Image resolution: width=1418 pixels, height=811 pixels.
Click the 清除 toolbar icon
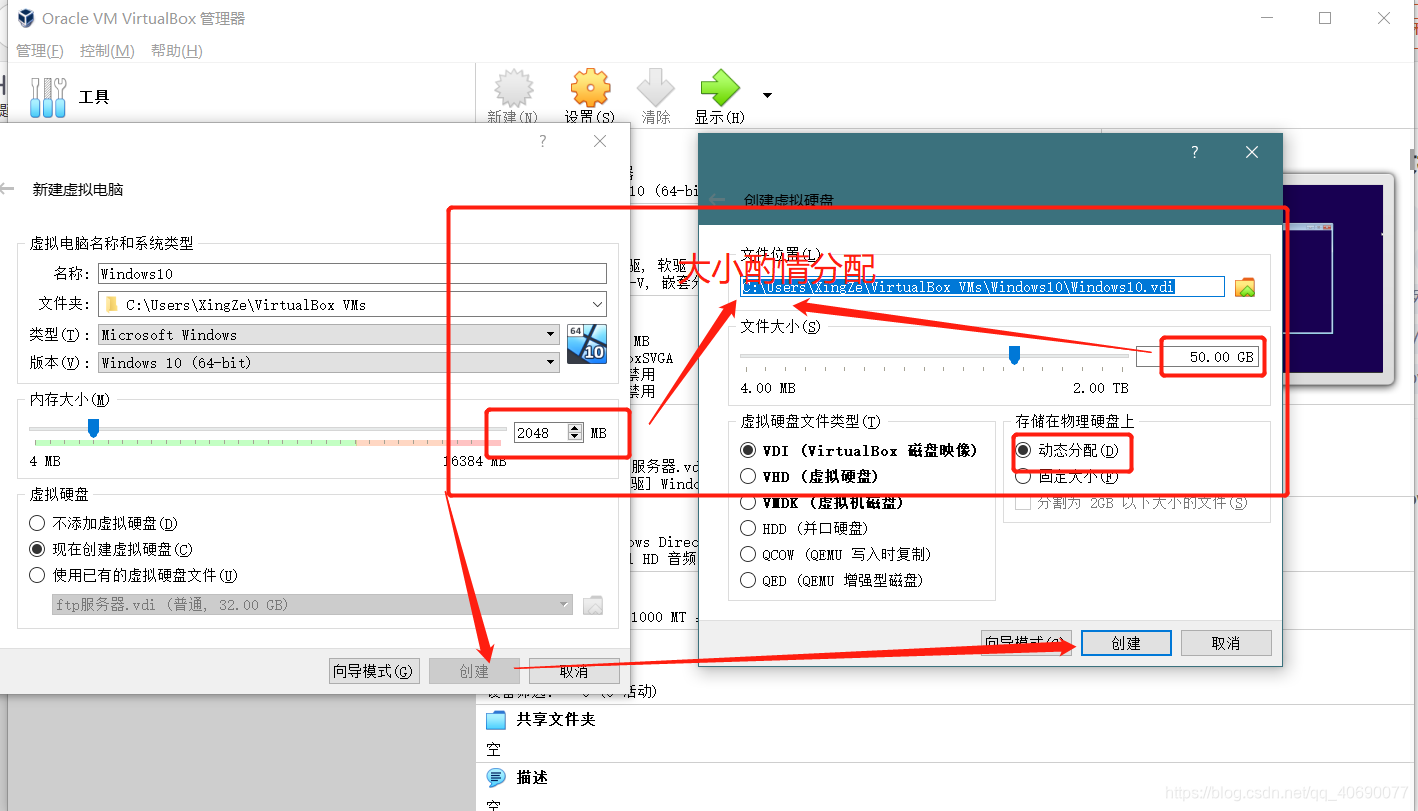point(656,88)
